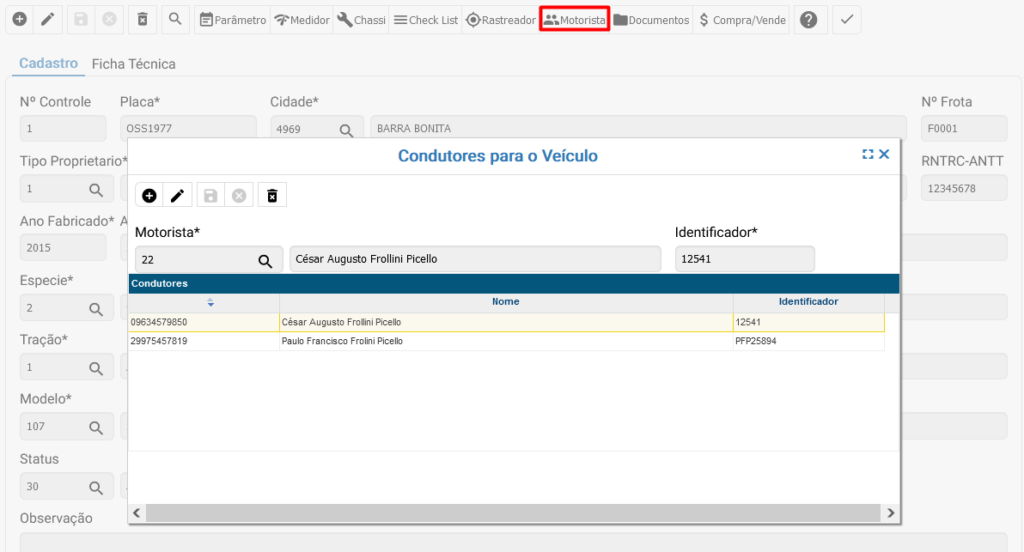
Task: Add a new driver in Condutores dialog
Action: click(149, 195)
